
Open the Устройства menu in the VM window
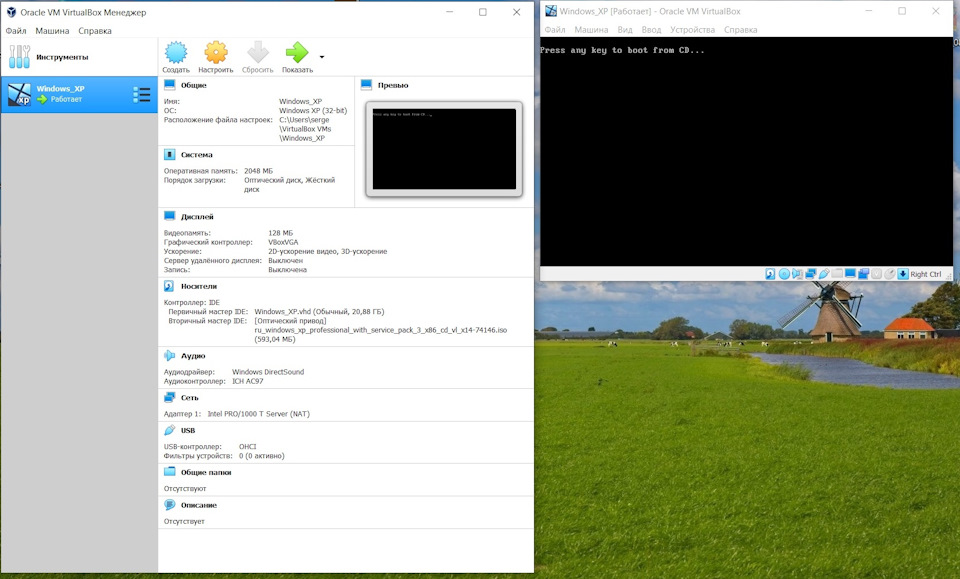(692, 29)
